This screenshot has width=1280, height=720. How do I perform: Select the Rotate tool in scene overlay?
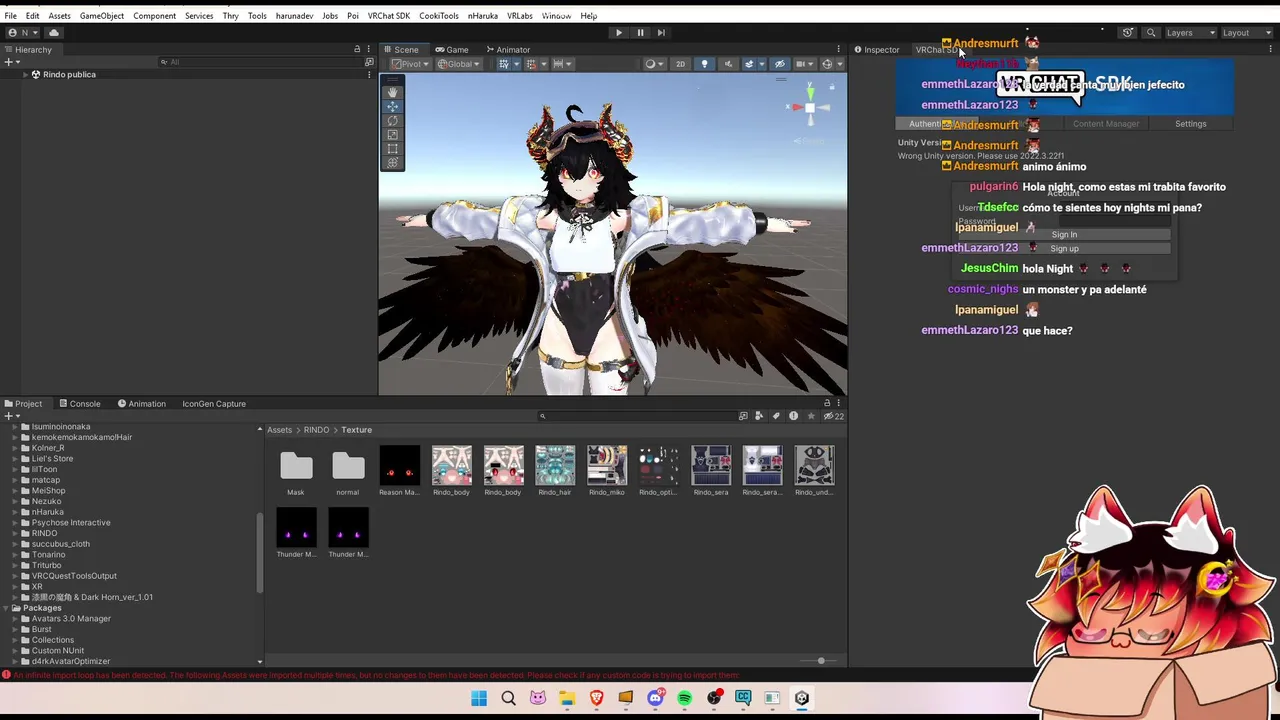(x=392, y=120)
